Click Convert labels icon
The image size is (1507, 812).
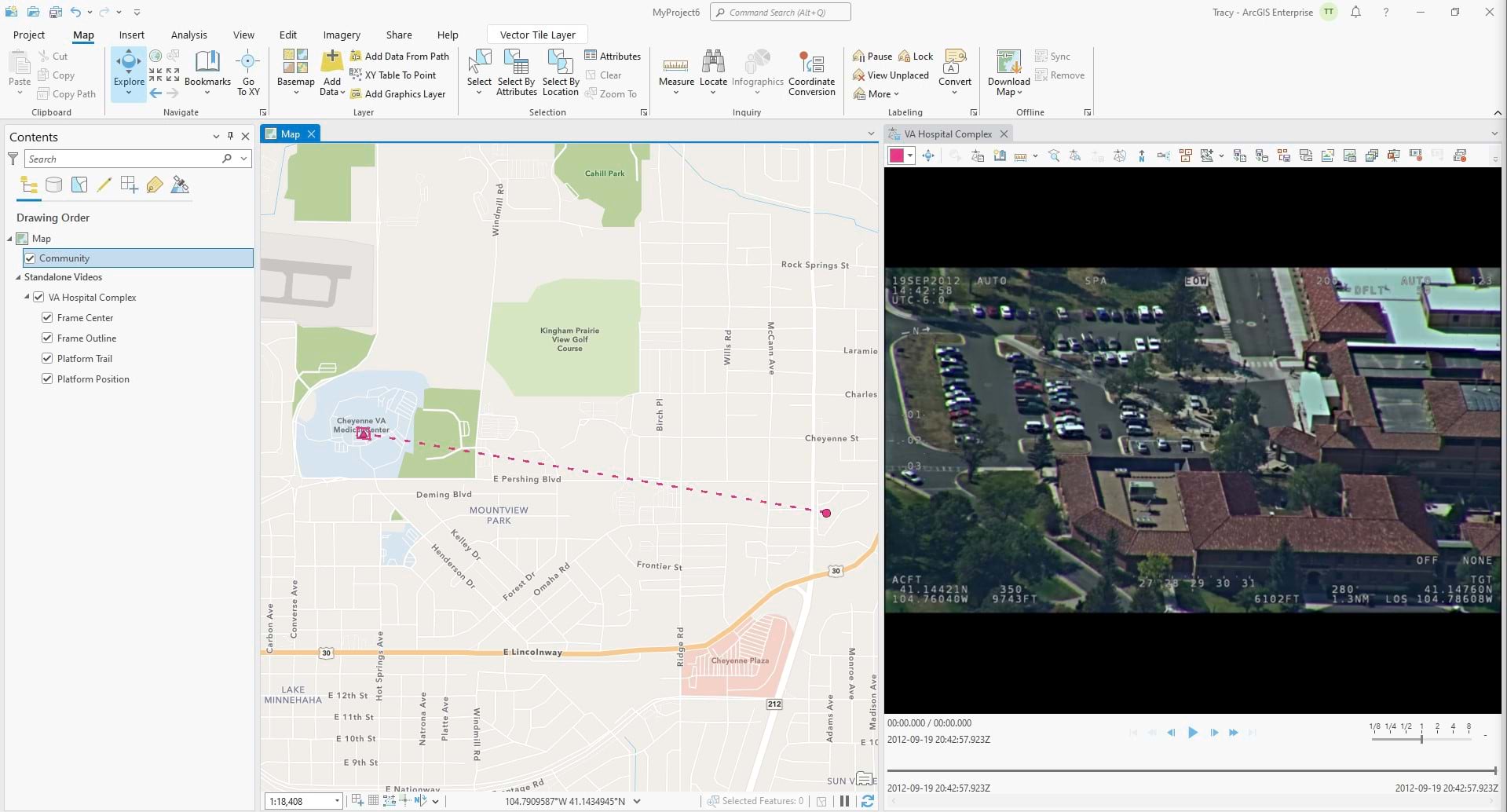tap(955, 61)
